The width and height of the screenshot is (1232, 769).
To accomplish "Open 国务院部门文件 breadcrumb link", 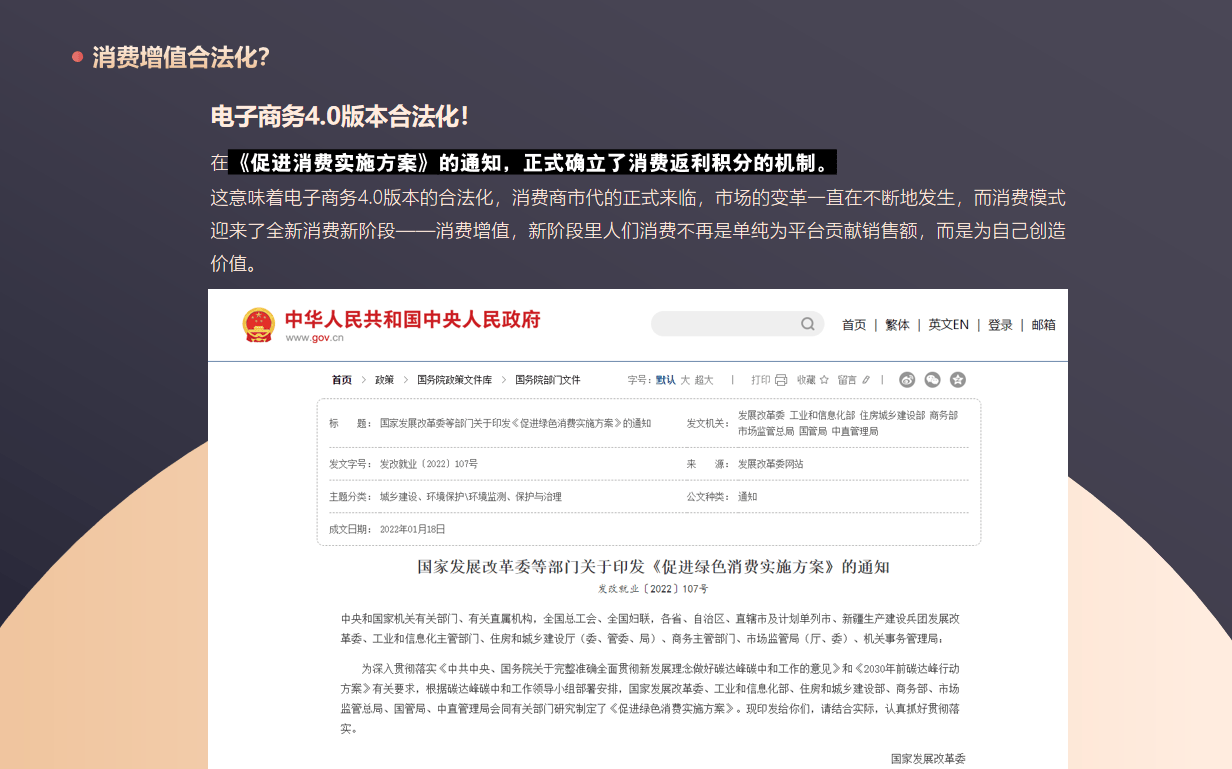I will click(x=548, y=380).
